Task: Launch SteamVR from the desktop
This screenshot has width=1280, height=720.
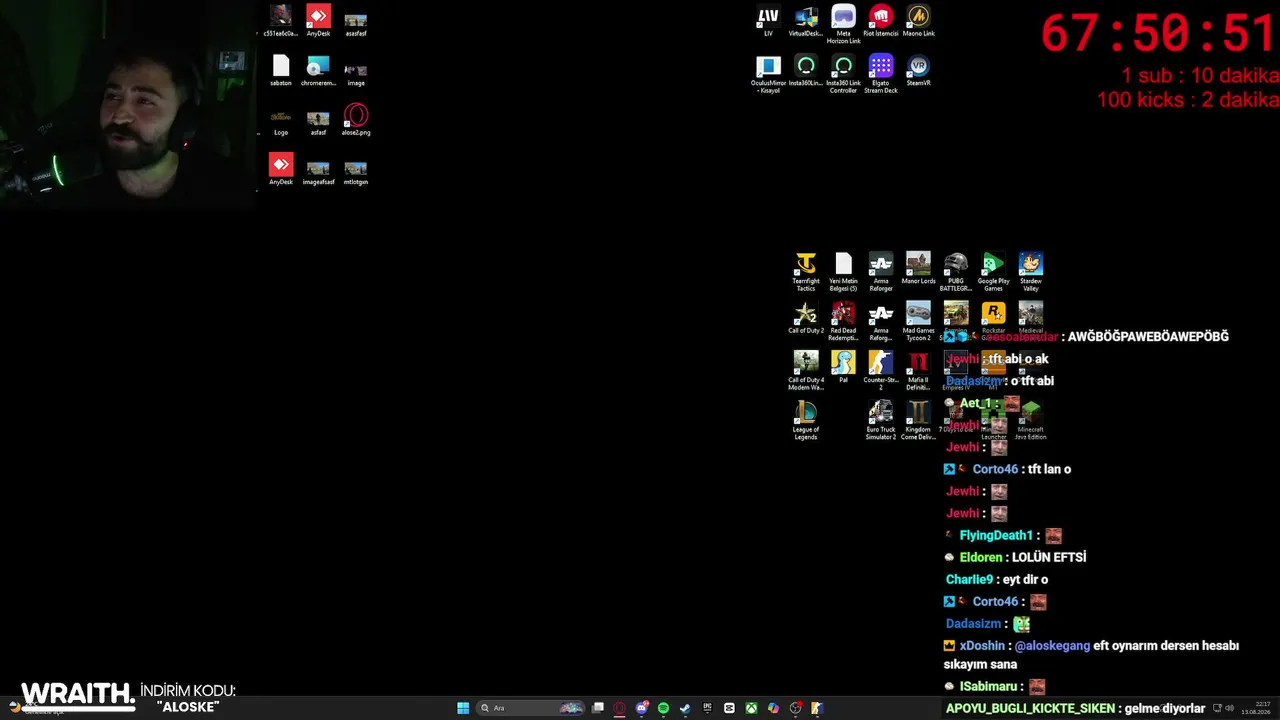Action: pyautogui.click(x=918, y=71)
